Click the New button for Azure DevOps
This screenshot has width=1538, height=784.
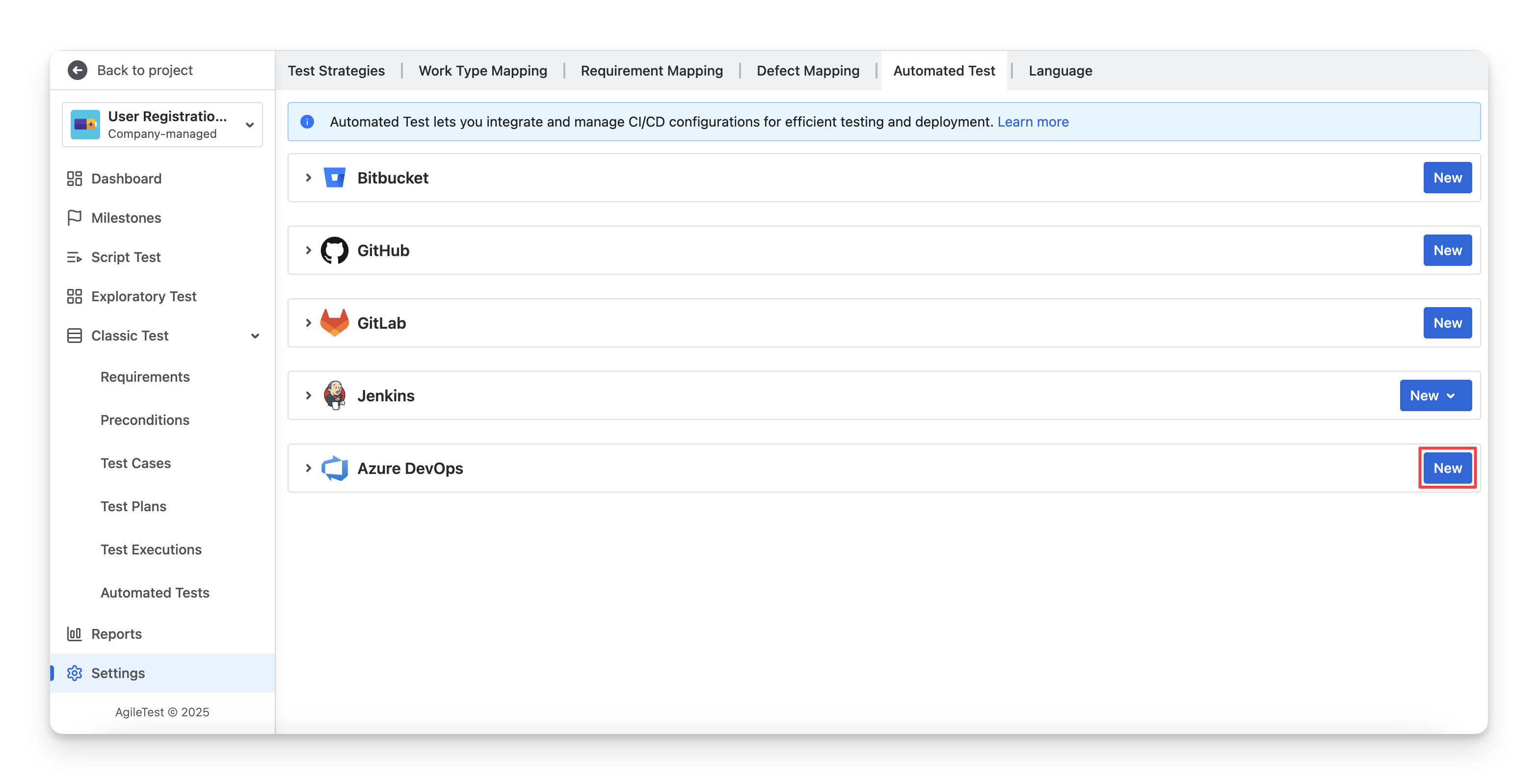click(1447, 468)
